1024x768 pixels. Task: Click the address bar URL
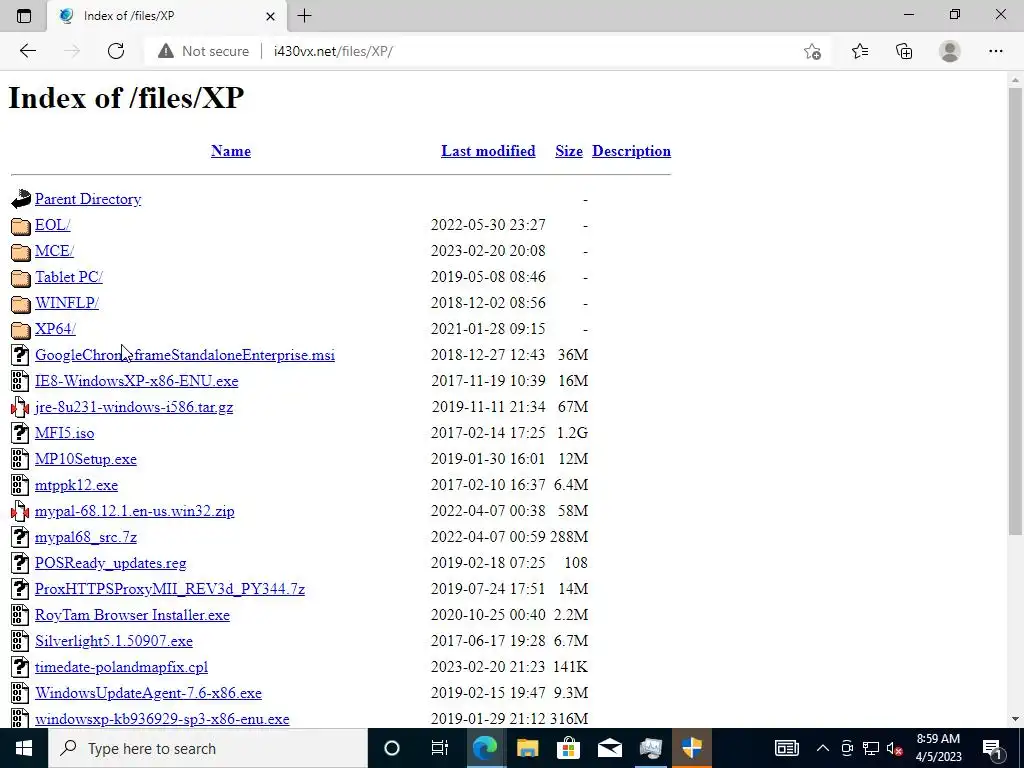tap(333, 51)
